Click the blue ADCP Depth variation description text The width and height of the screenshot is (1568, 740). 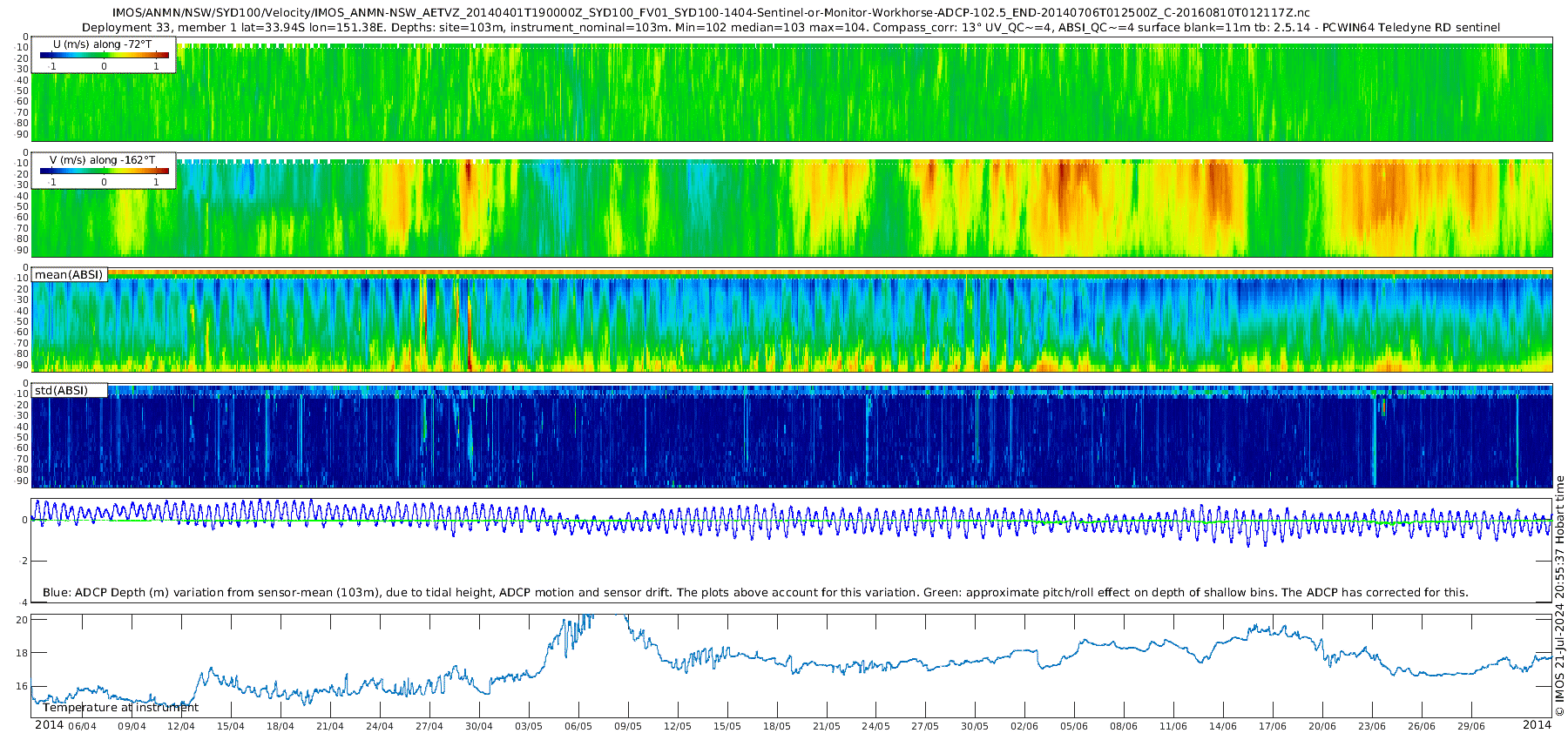click(x=755, y=592)
